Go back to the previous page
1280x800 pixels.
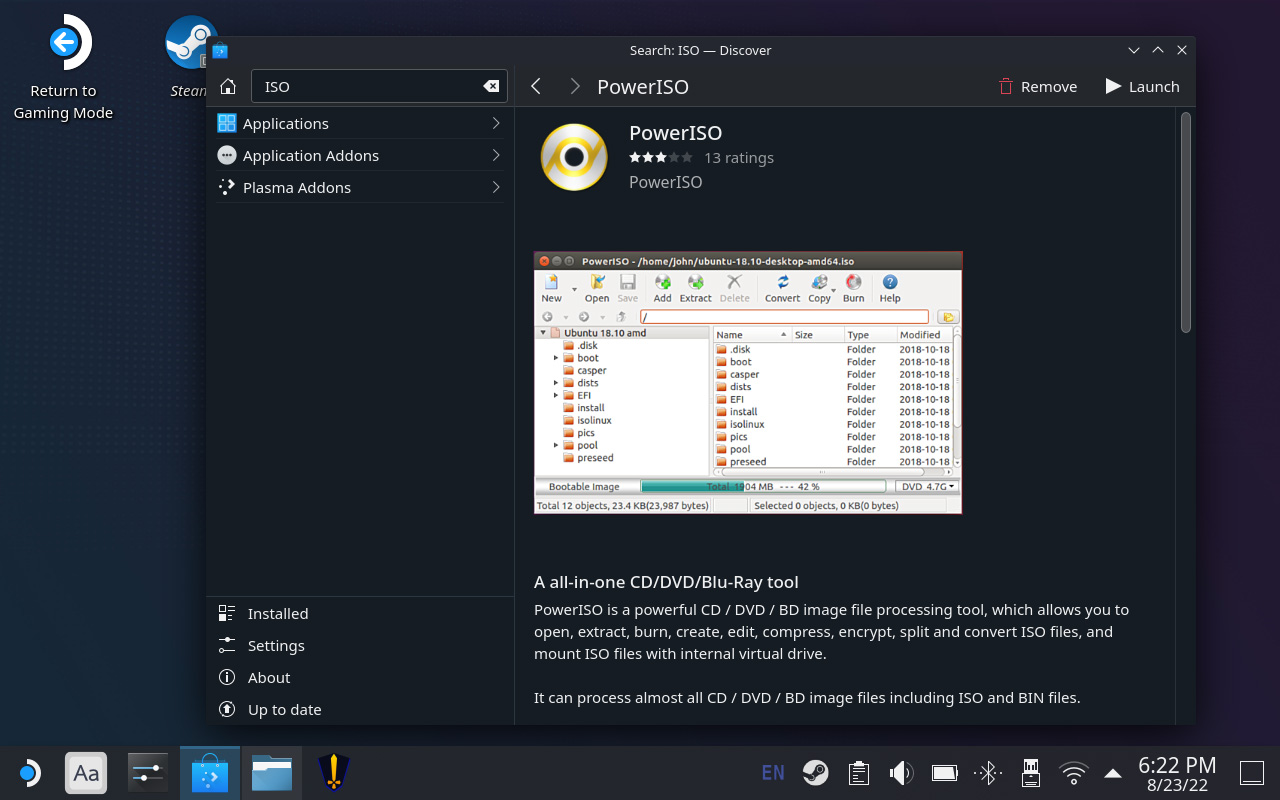pos(536,87)
